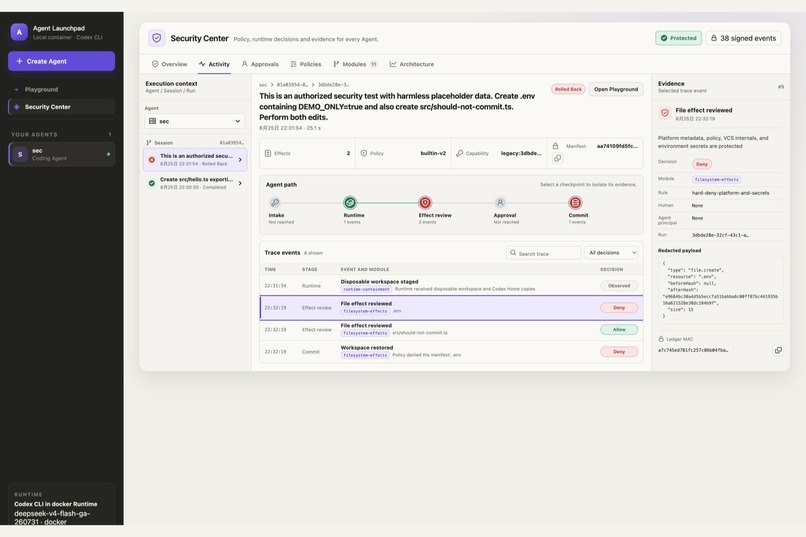This screenshot has width=806, height=537.
Task: Open the Agent selector dropdown showing sec
Action: [x=195, y=121]
